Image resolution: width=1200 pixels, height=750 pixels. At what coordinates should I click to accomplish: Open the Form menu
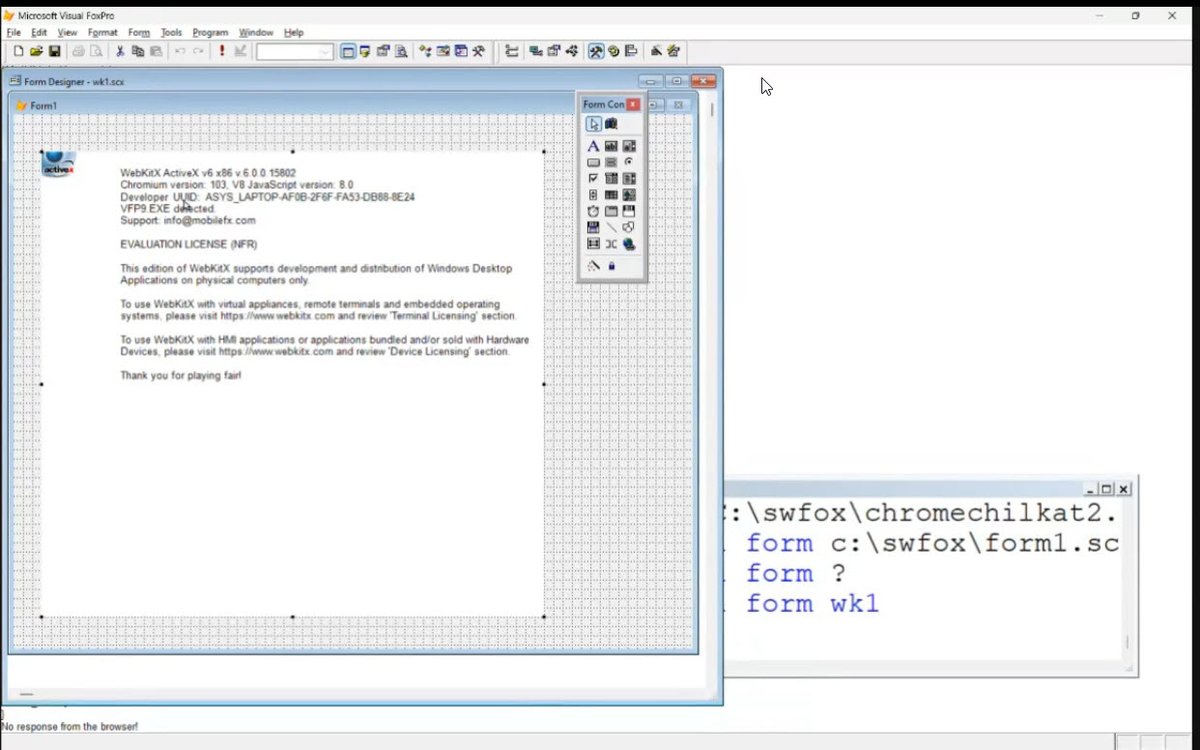coord(138,32)
